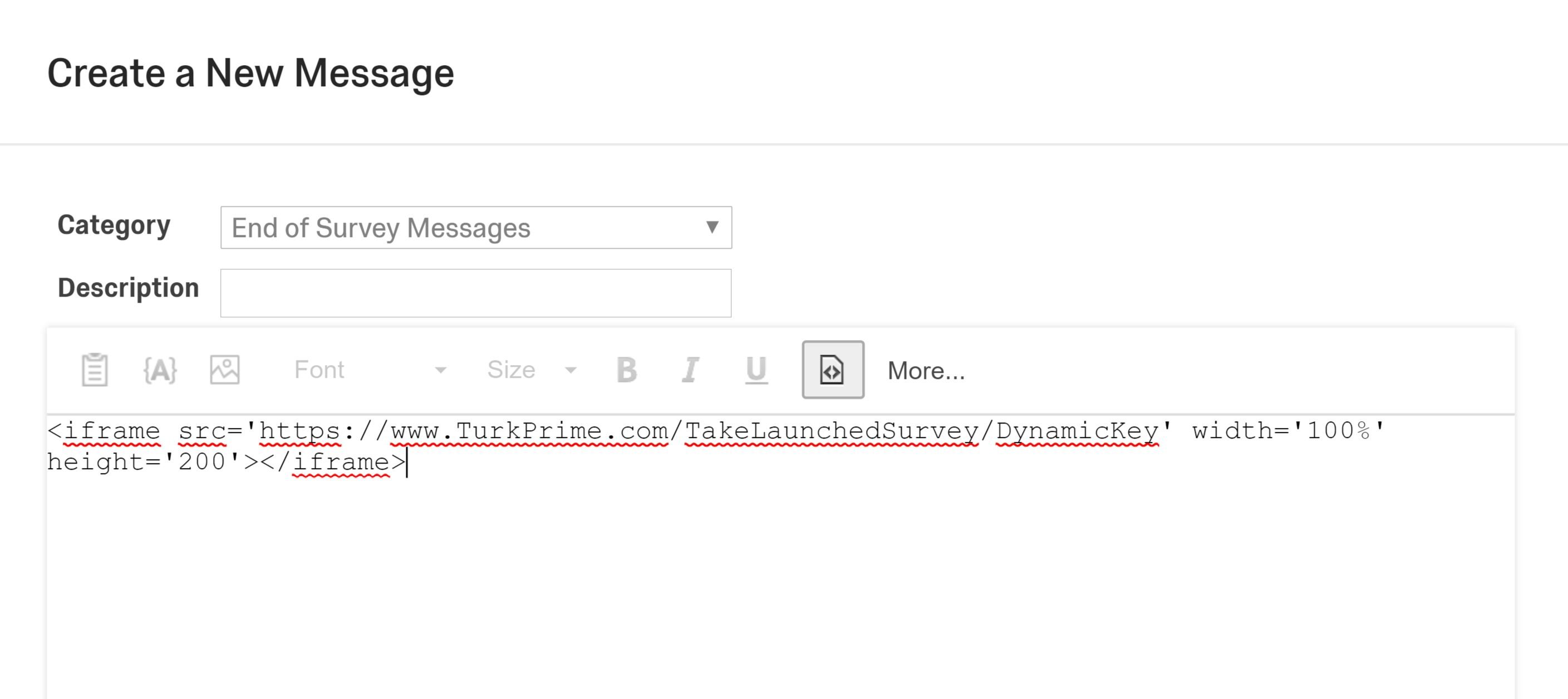
Task: Click the Description label
Action: pos(129,288)
